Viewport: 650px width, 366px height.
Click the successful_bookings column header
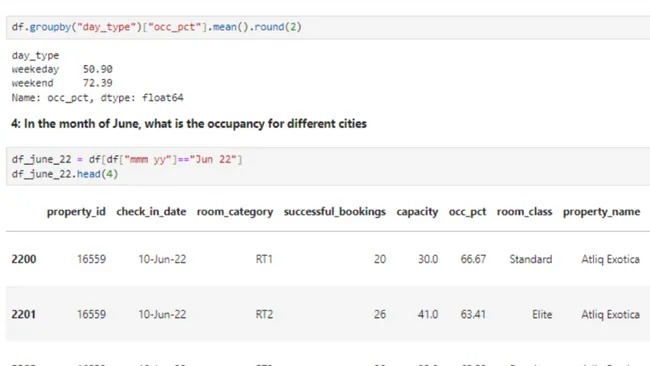coord(335,212)
